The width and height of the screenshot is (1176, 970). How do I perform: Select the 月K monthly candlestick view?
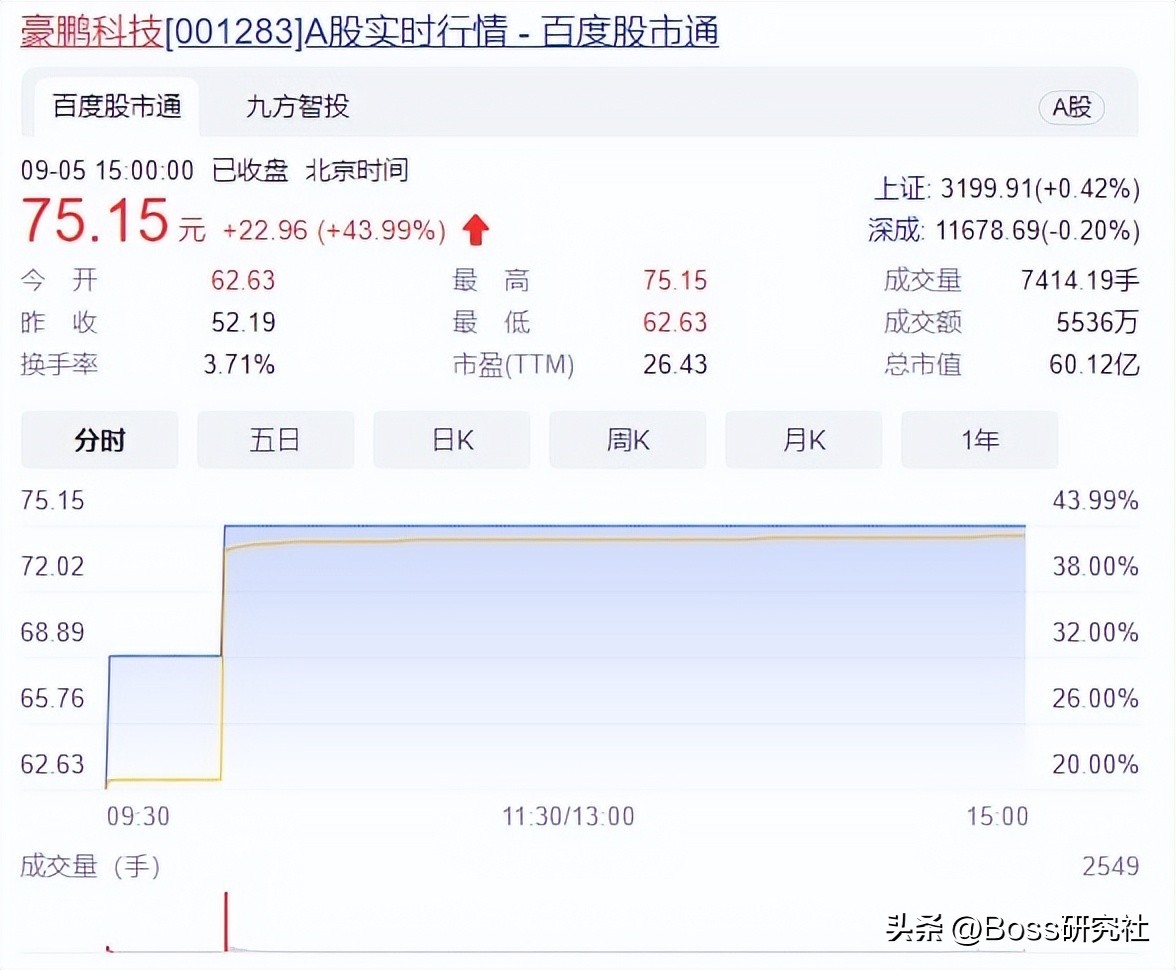click(803, 440)
